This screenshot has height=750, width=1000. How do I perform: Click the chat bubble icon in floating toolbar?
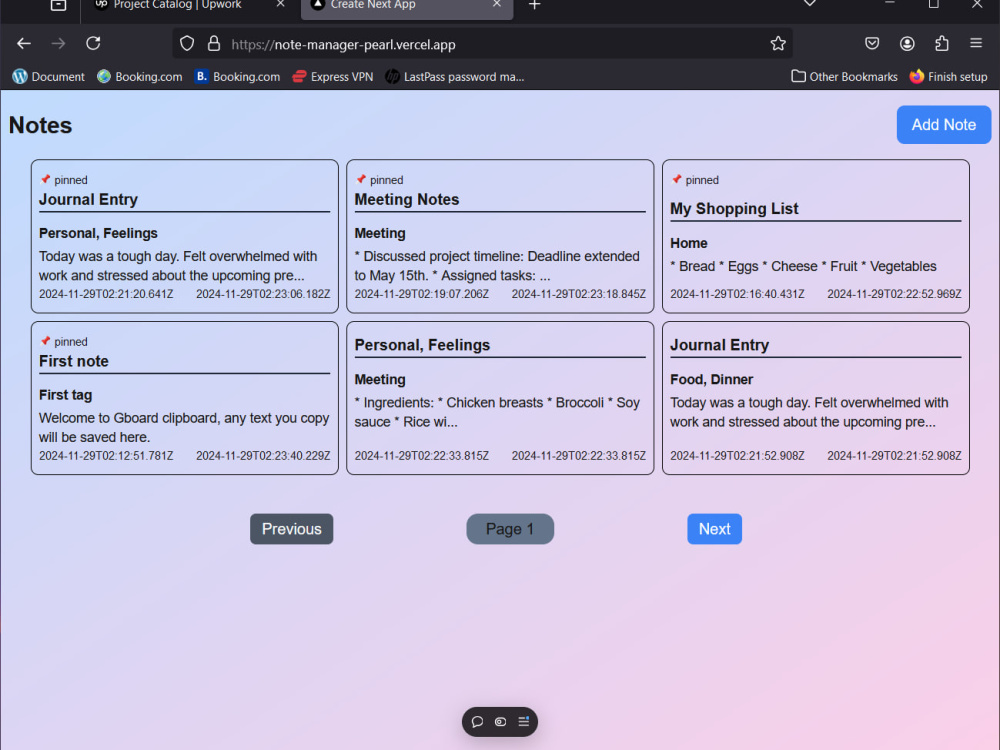pyautogui.click(x=477, y=722)
